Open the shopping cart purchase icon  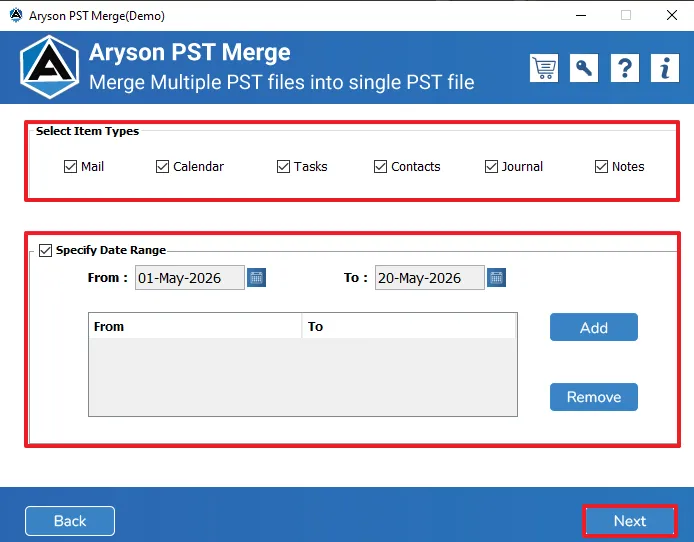click(544, 68)
